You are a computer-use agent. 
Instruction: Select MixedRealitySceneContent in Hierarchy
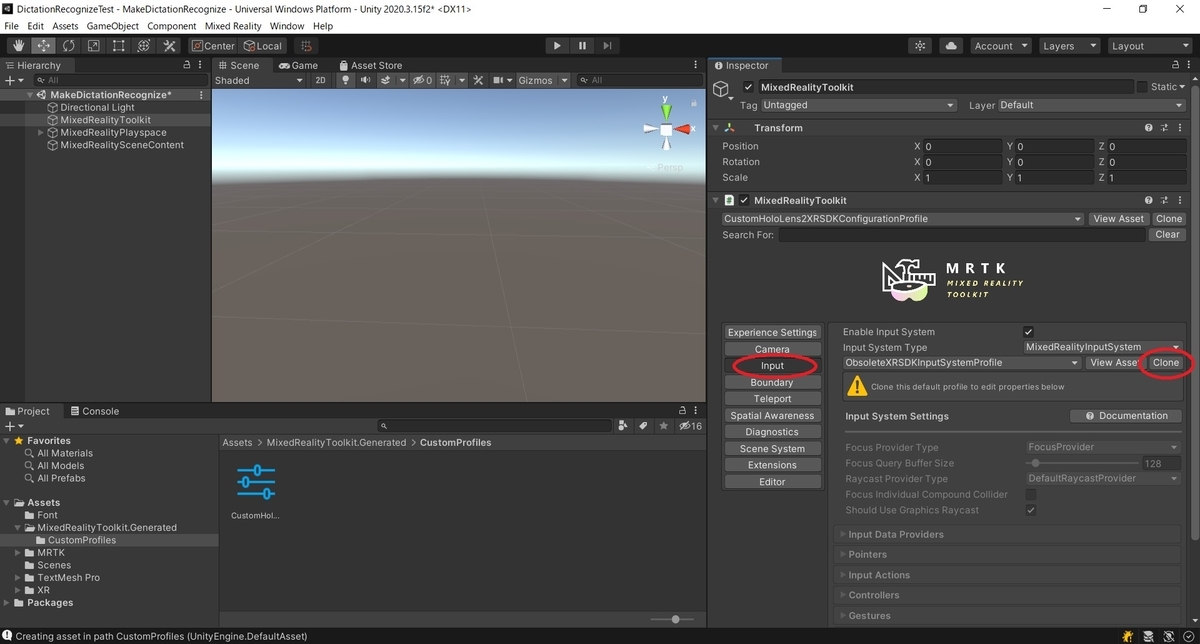[122, 145]
